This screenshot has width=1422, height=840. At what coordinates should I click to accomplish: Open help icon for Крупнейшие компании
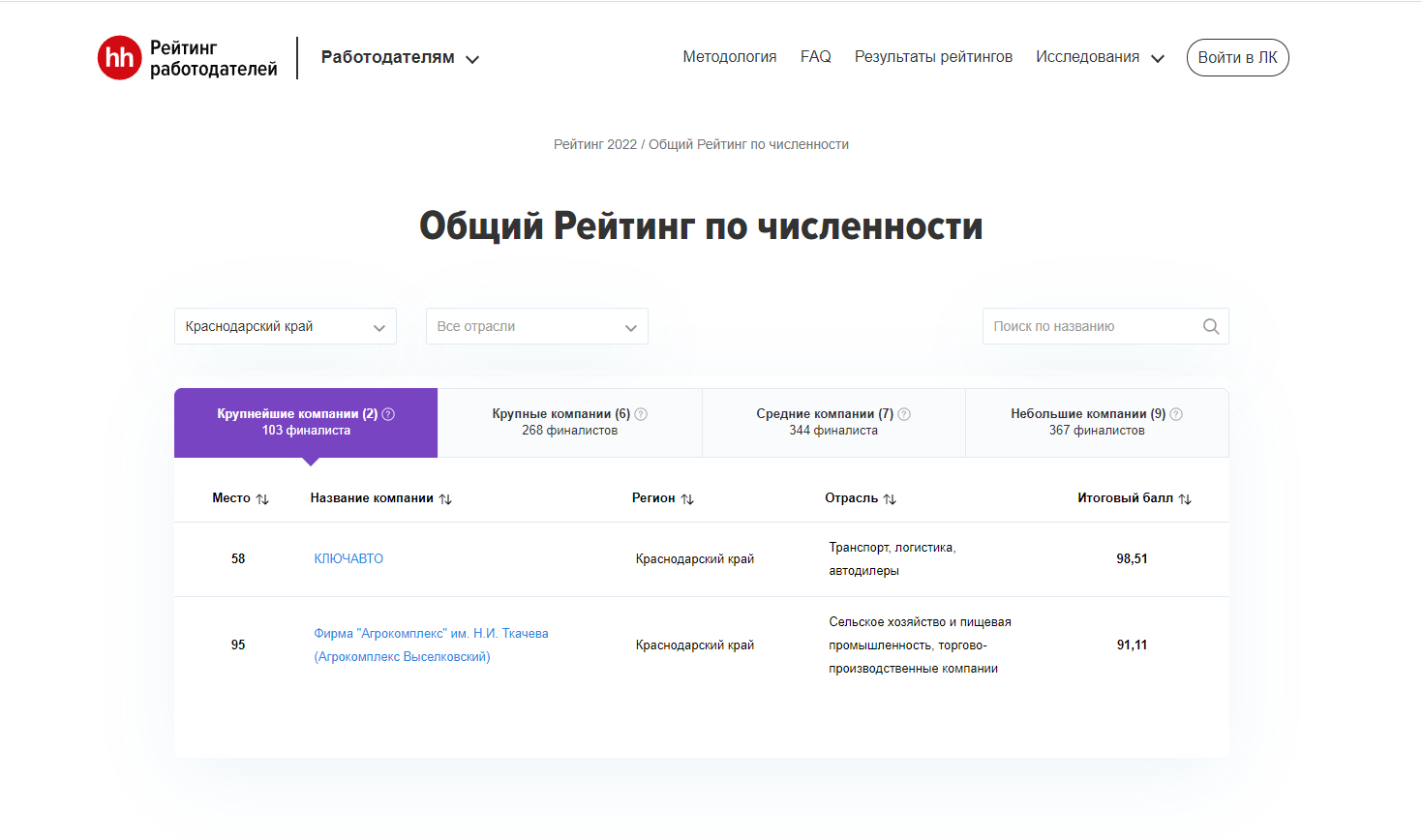click(388, 414)
